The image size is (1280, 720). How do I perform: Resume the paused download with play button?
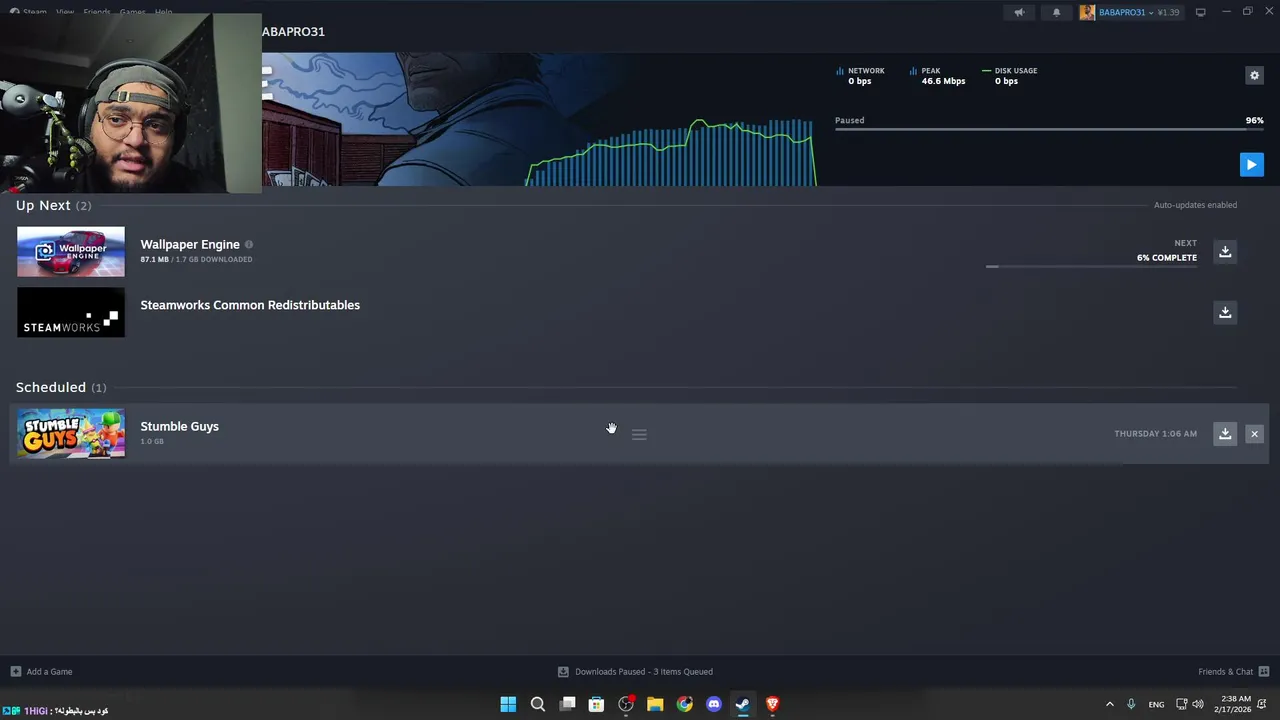coord(1251,165)
